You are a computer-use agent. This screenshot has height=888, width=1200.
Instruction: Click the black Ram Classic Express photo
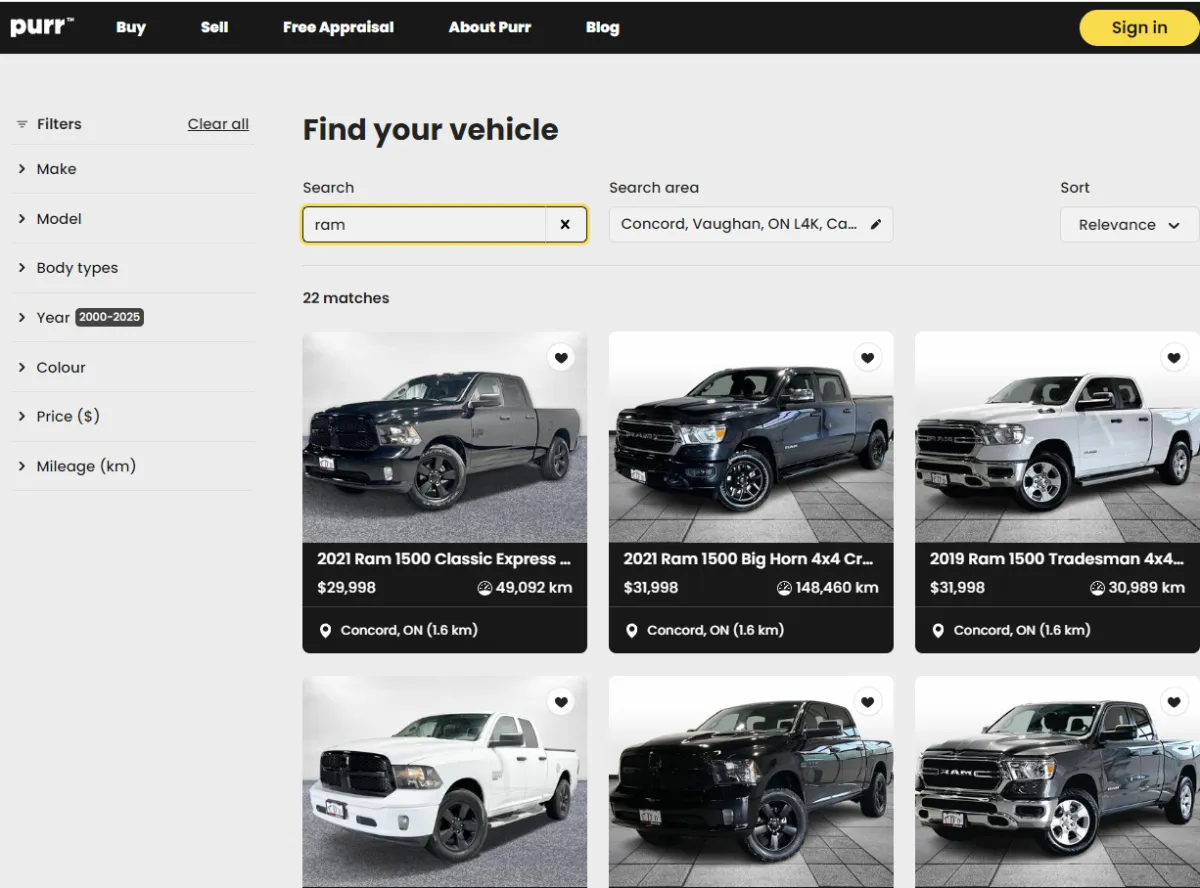pyautogui.click(x=444, y=437)
